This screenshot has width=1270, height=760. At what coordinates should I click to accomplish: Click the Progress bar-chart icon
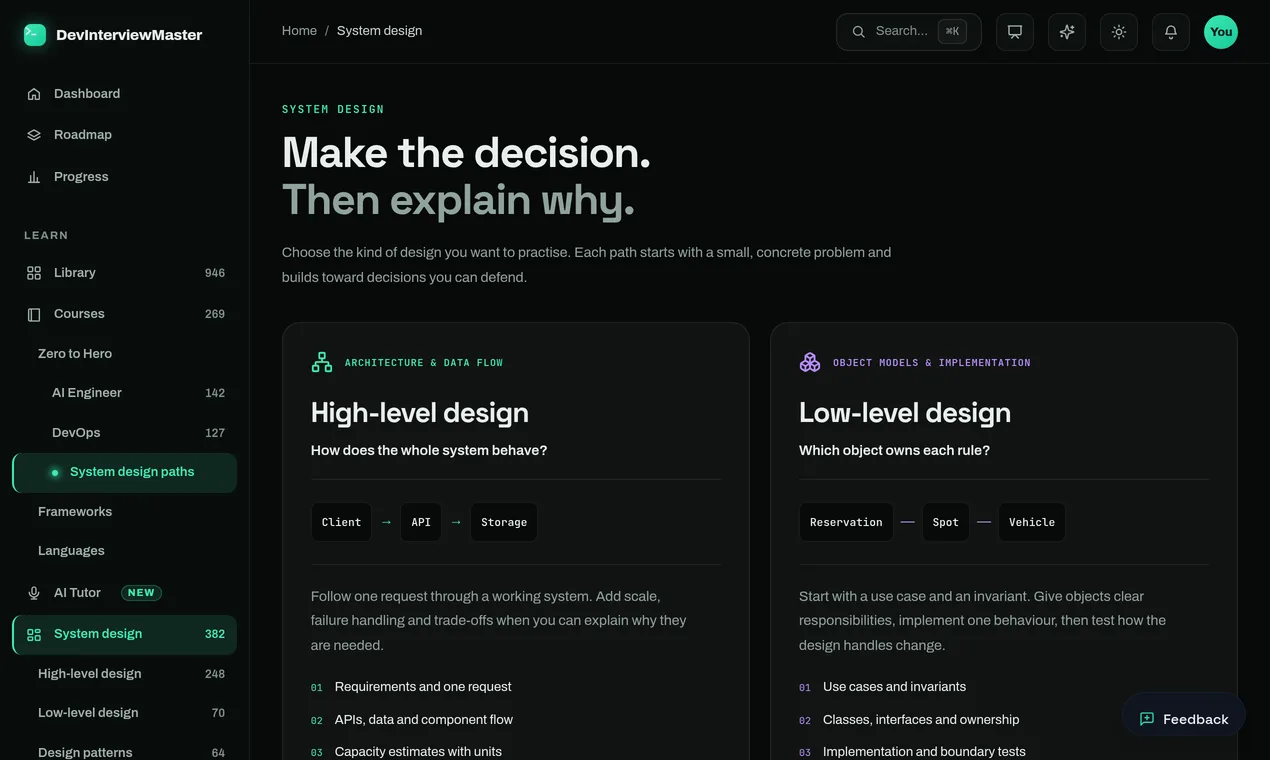click(34, 177)
